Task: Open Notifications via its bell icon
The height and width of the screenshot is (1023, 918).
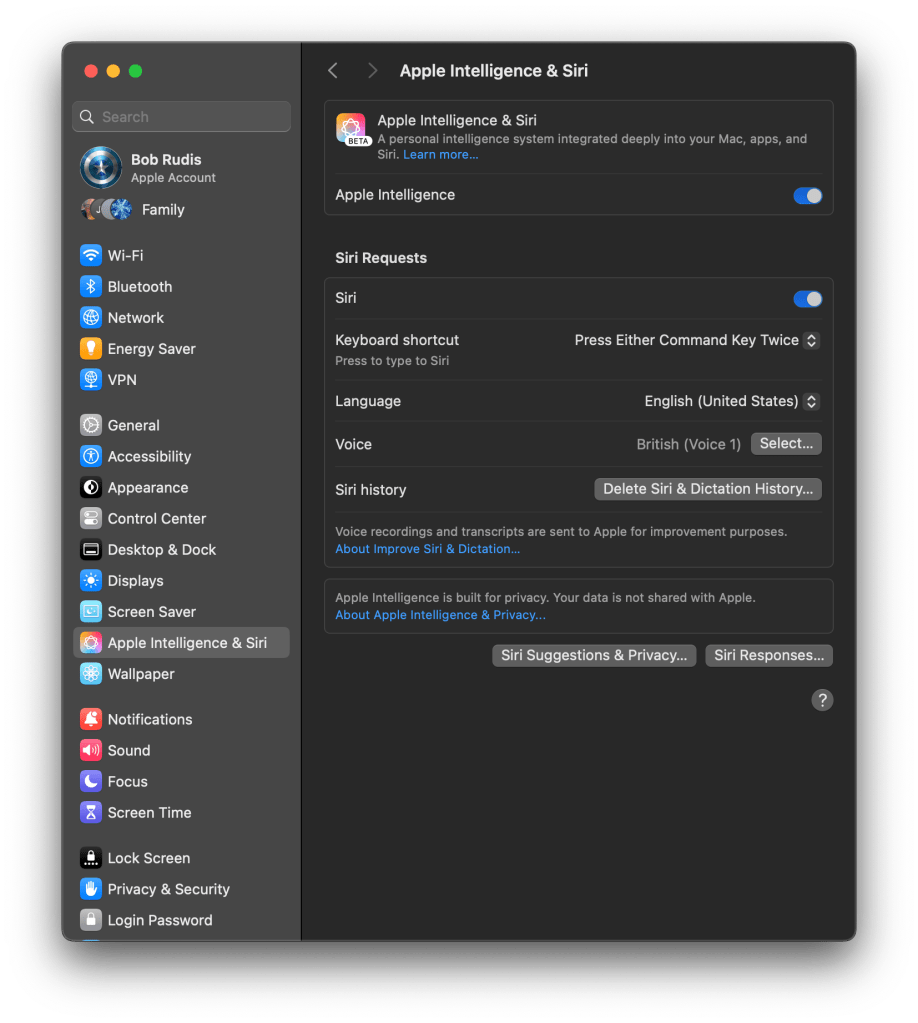Action: pos(91,719)
